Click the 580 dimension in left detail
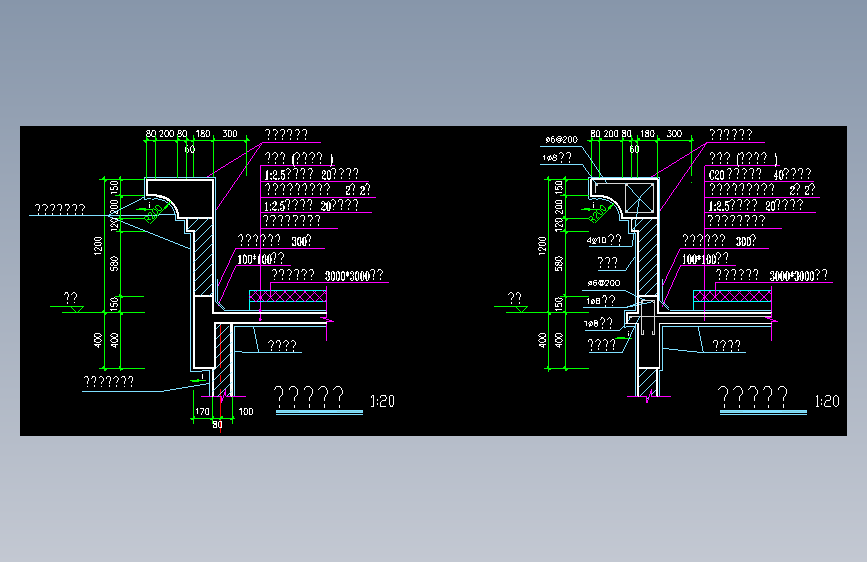 pyautogui.click(x=114, y=264)
